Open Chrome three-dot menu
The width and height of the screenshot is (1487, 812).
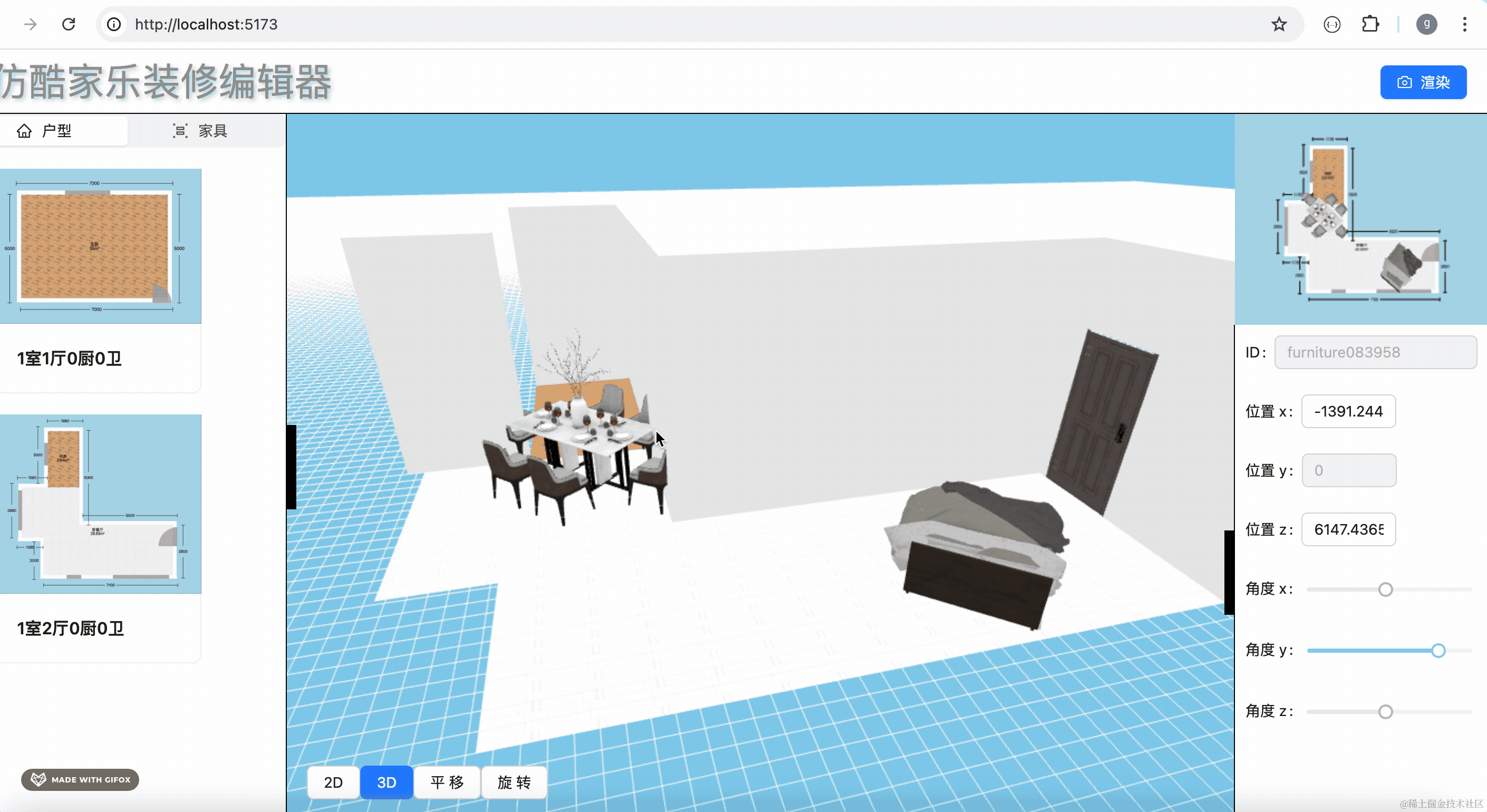1464,24
